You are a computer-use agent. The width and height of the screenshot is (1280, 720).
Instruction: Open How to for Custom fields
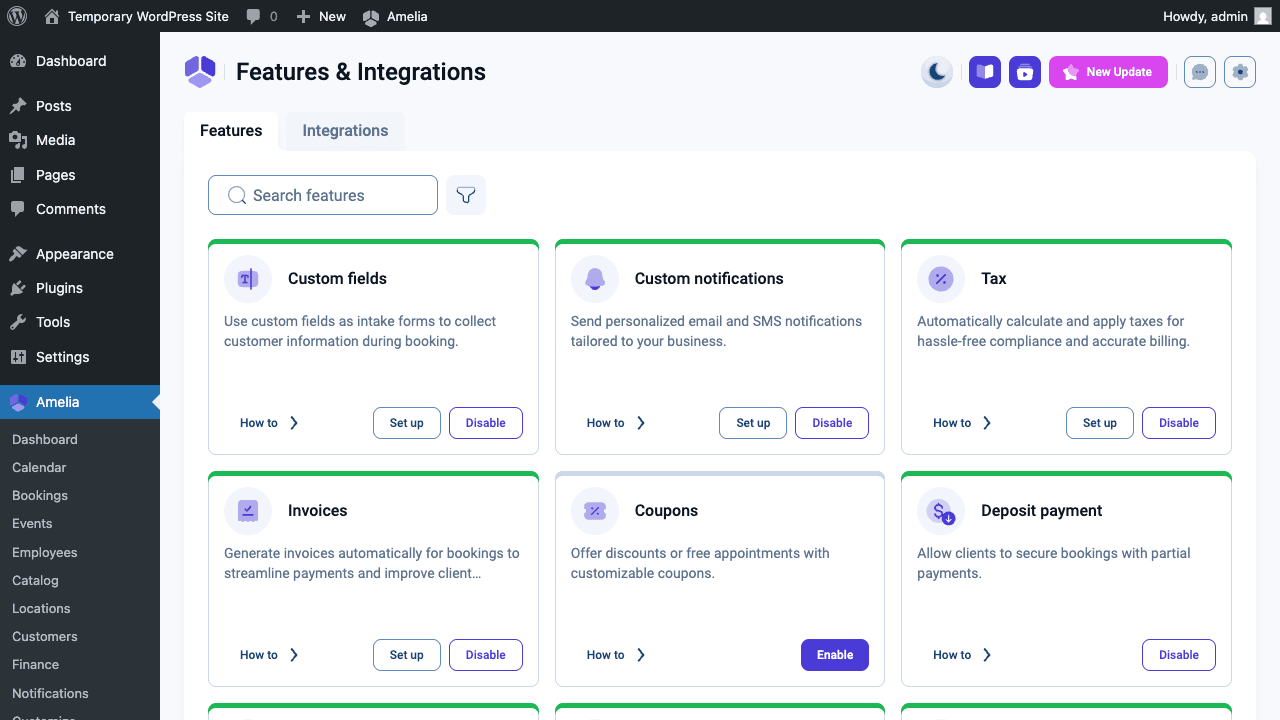point(269,423)
